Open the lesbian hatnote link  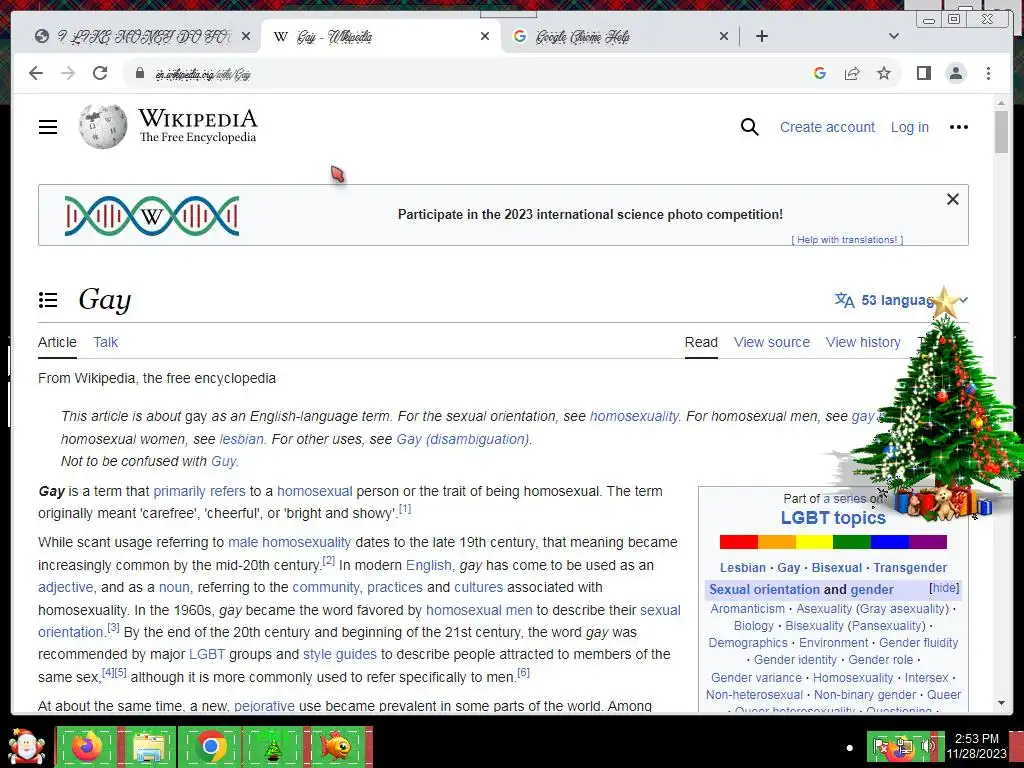click(241, 439)
